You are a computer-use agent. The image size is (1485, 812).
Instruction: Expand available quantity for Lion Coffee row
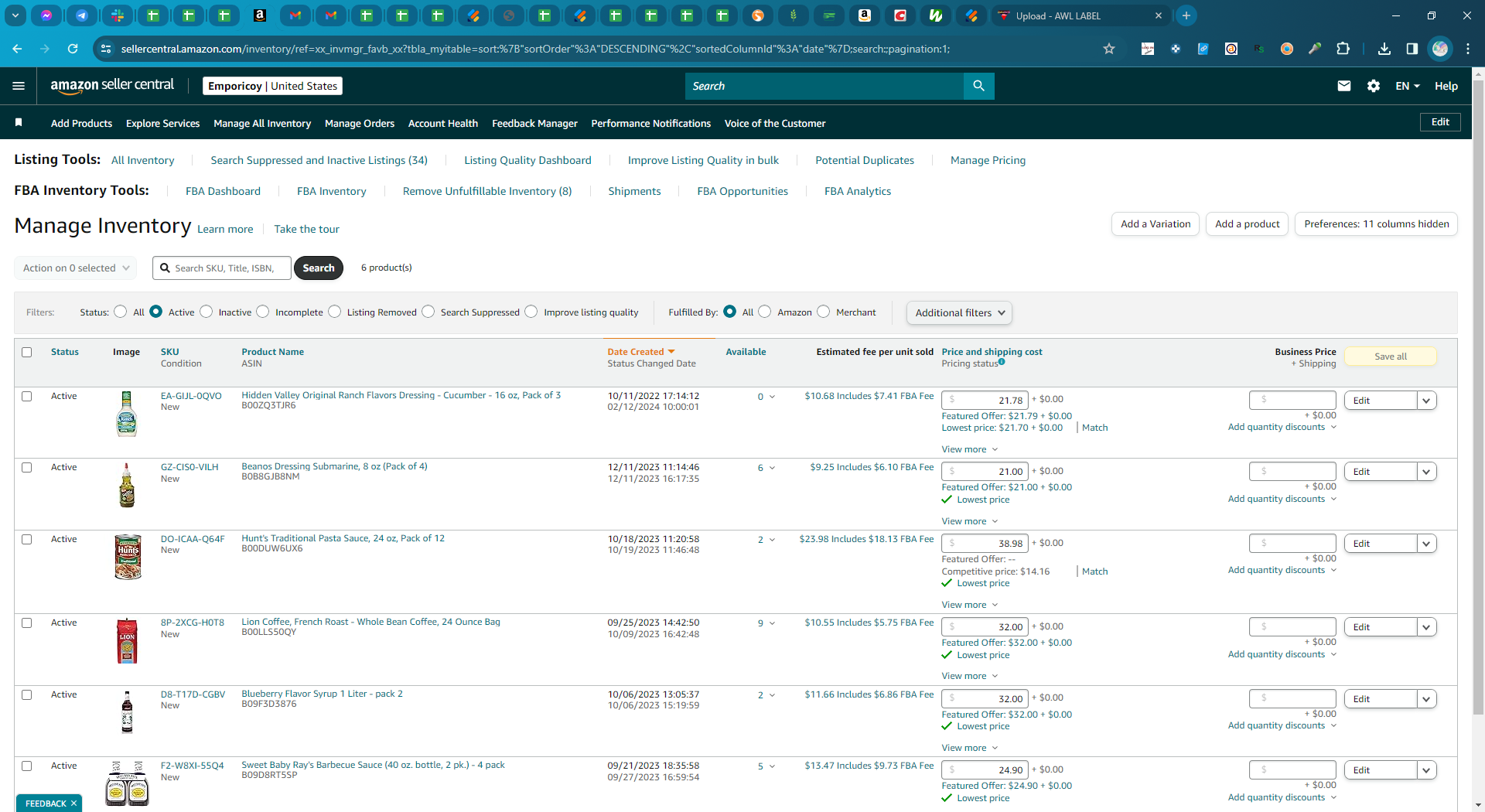[x=772, y=623]
